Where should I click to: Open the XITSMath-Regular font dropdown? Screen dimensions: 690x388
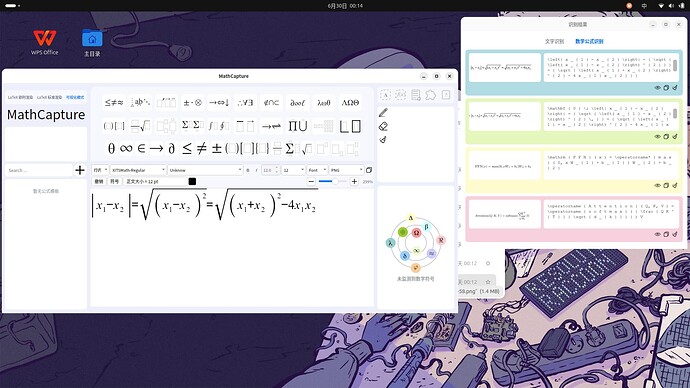(x=138, y=170)
